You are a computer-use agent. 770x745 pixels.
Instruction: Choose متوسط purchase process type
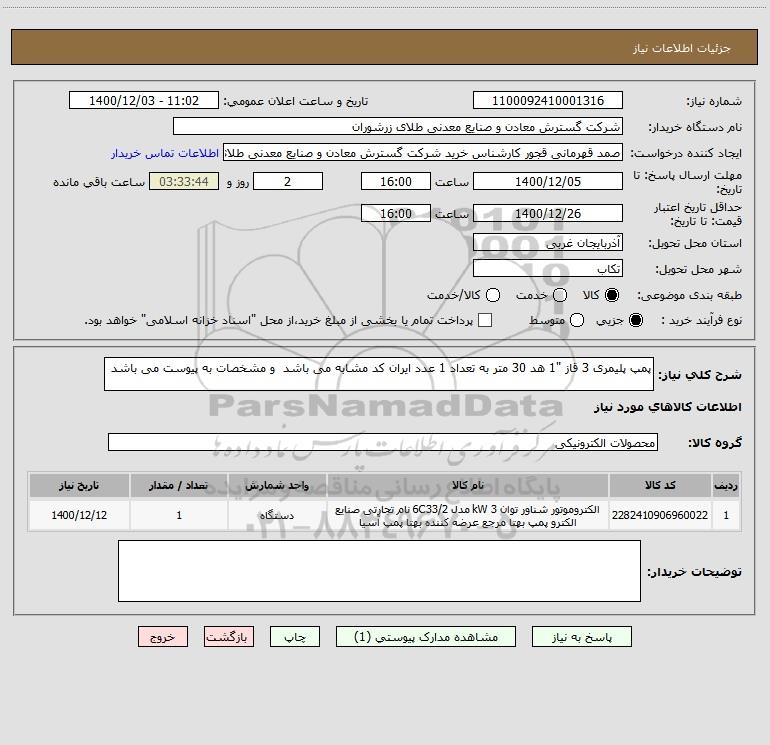[x=577, y=320]
